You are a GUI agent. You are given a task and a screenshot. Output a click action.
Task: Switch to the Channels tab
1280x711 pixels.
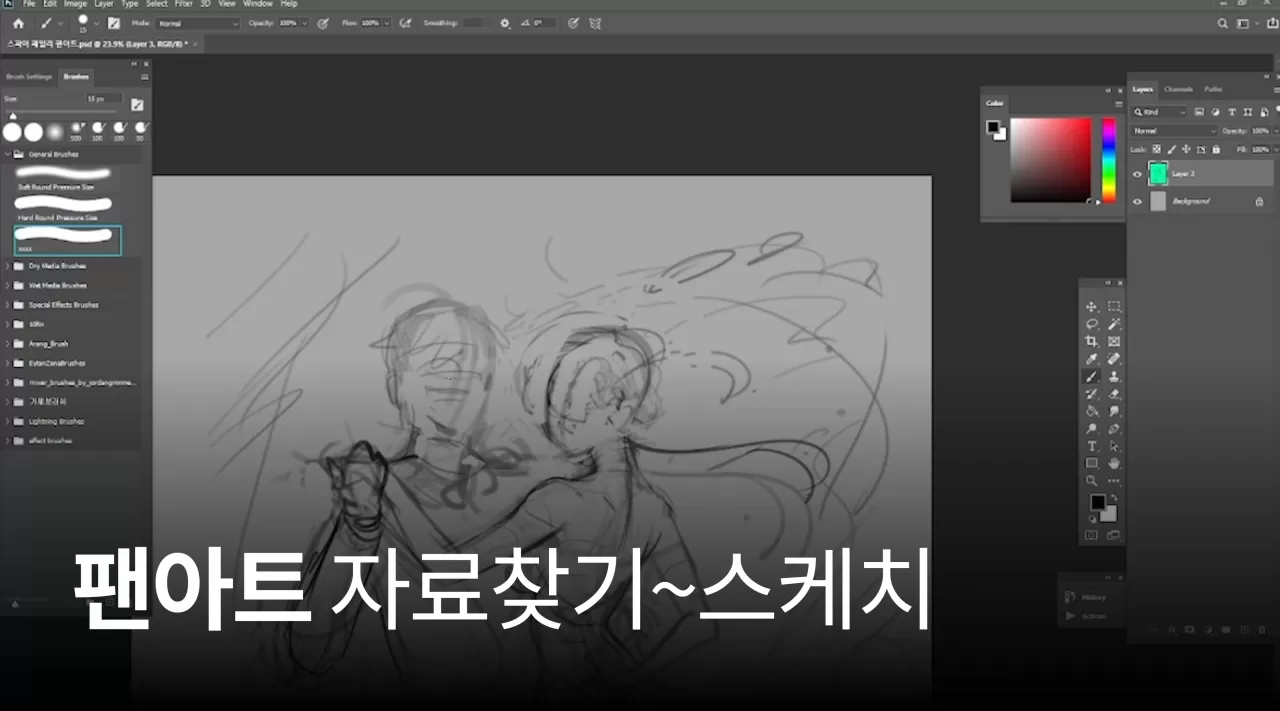(1178, 89)
